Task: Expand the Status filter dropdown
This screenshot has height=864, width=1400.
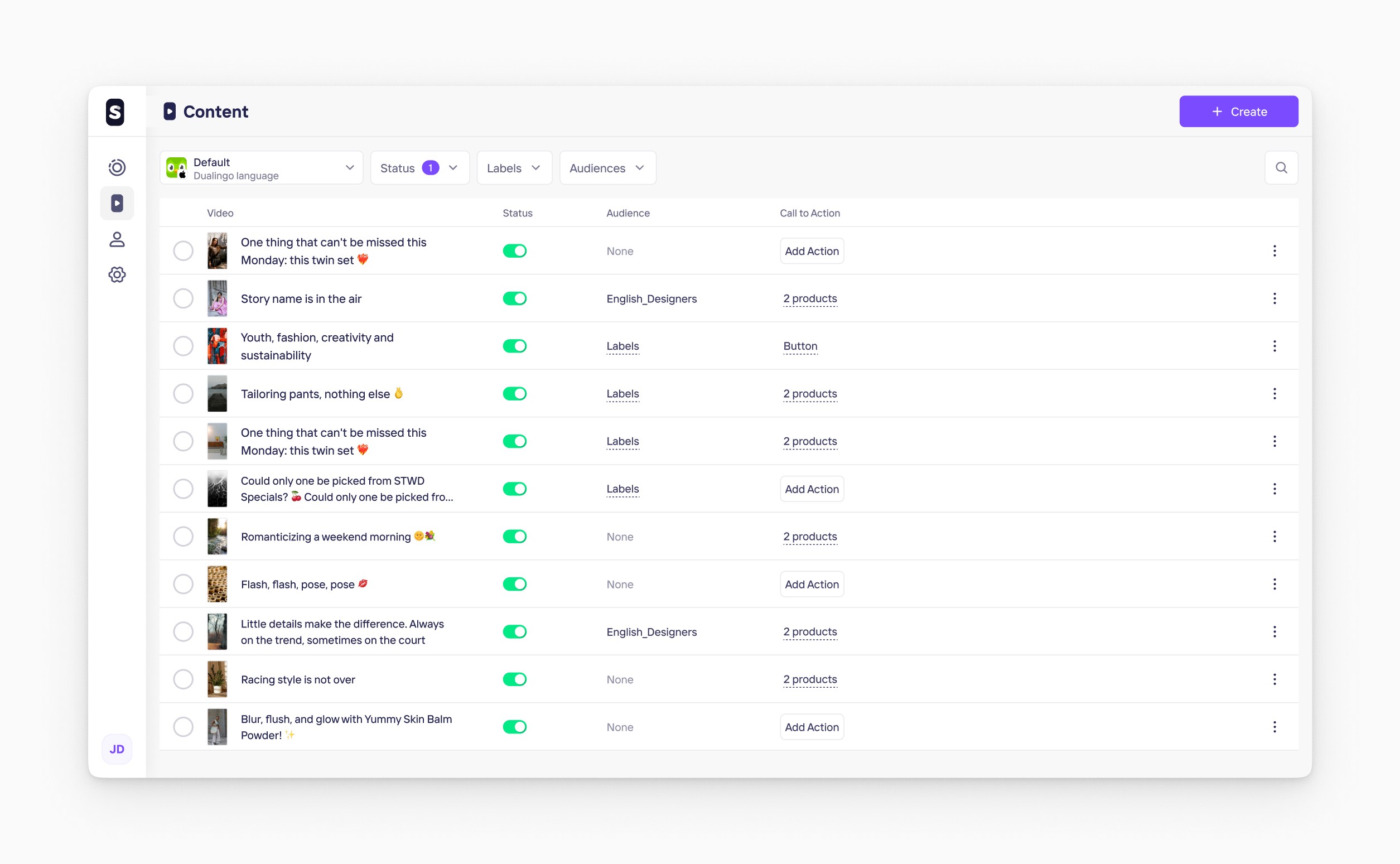Action: [x=419, y=167]
